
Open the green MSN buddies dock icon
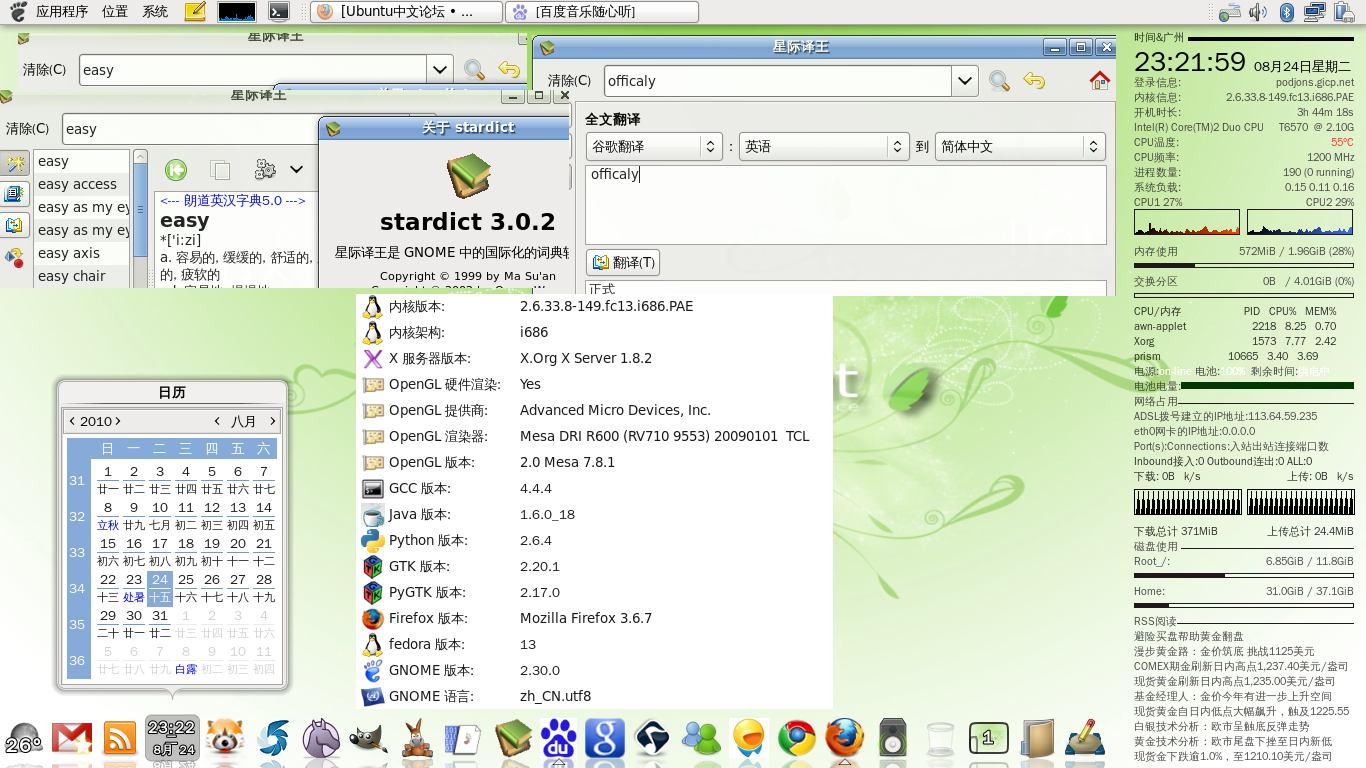click(701, 739)
